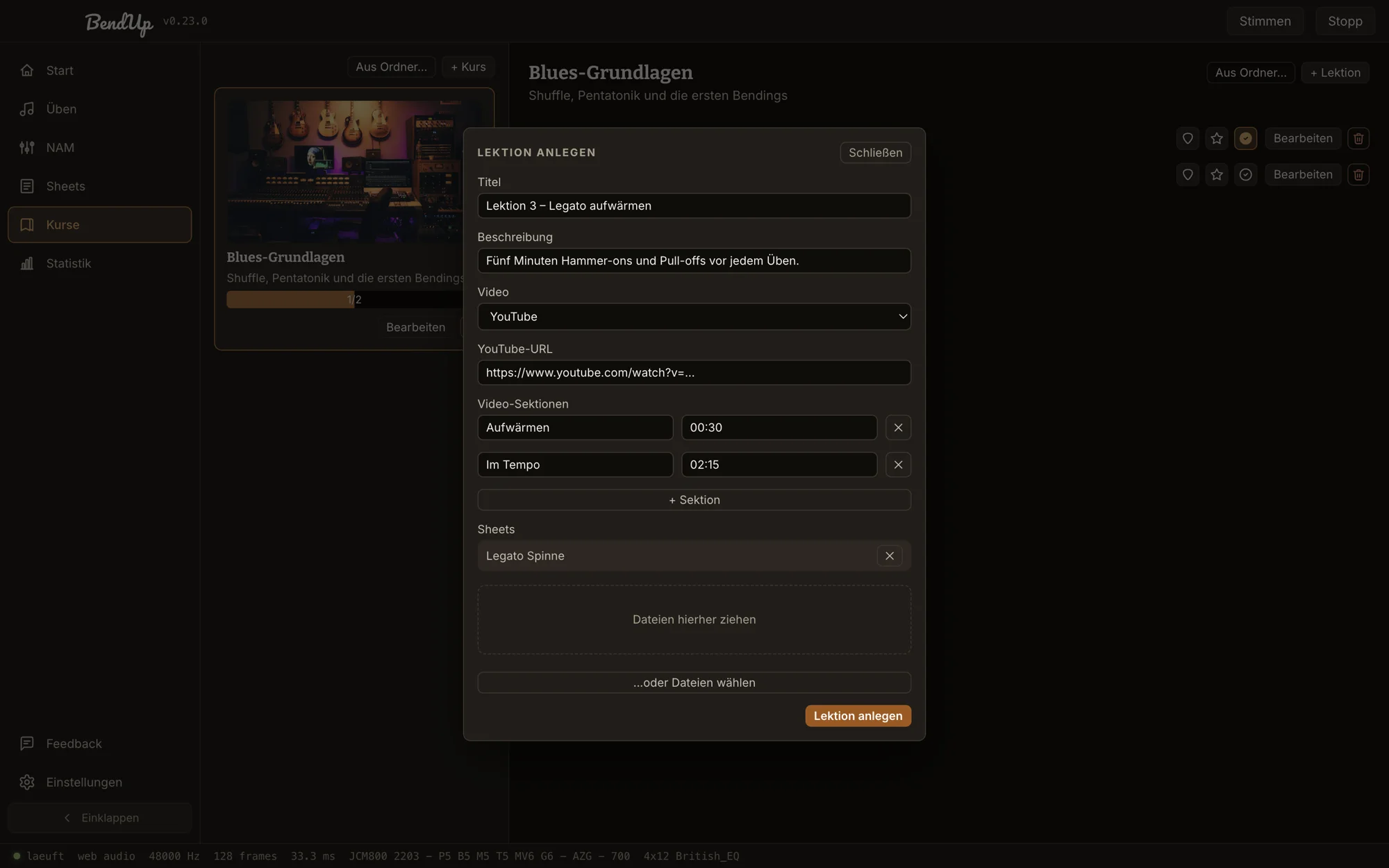Open Einstellungen settings
Image resolution: width=1389 pixels, height=868 pixels.
point(99,783)
